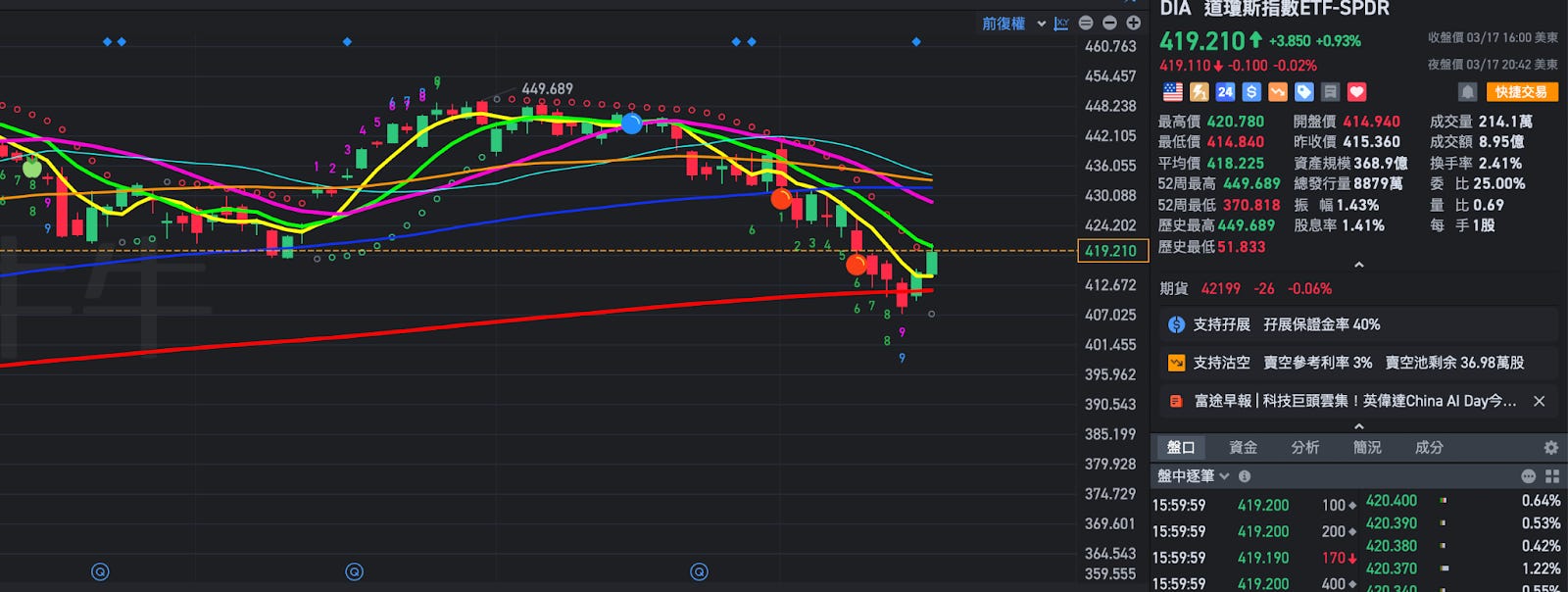Open the 成分 tab
This screenshot has width=1568, height=592.
pyautogui.click(x=1429, y=447)
